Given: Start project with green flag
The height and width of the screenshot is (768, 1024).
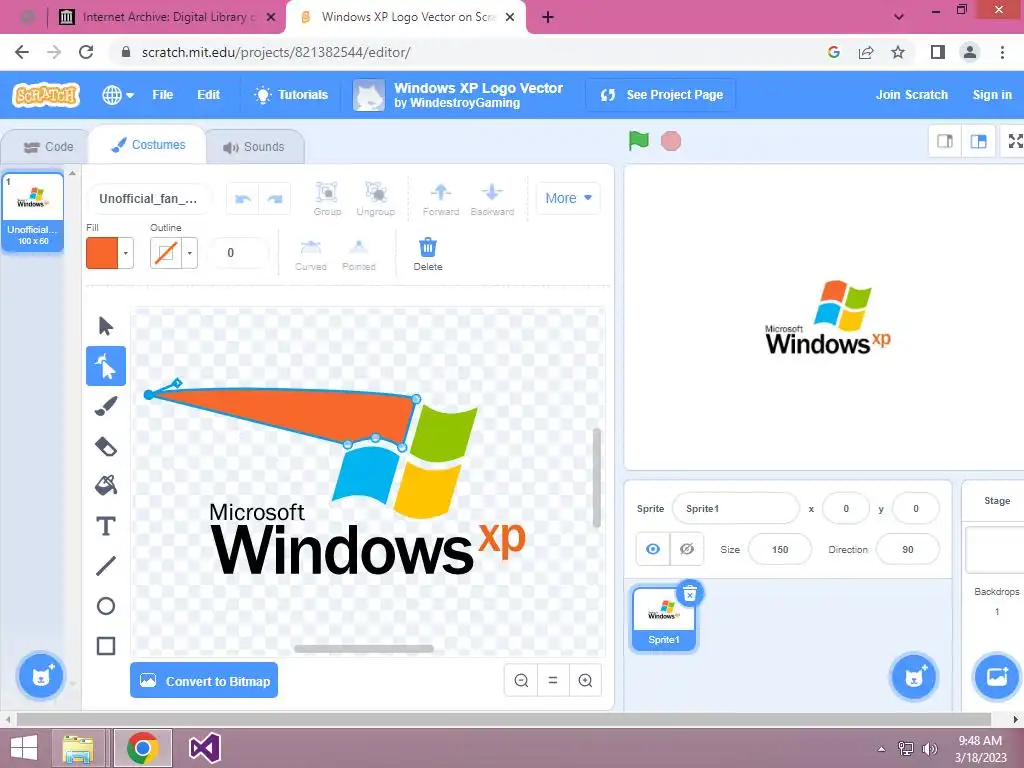Looking at the screenshot, I should [639, 140].
